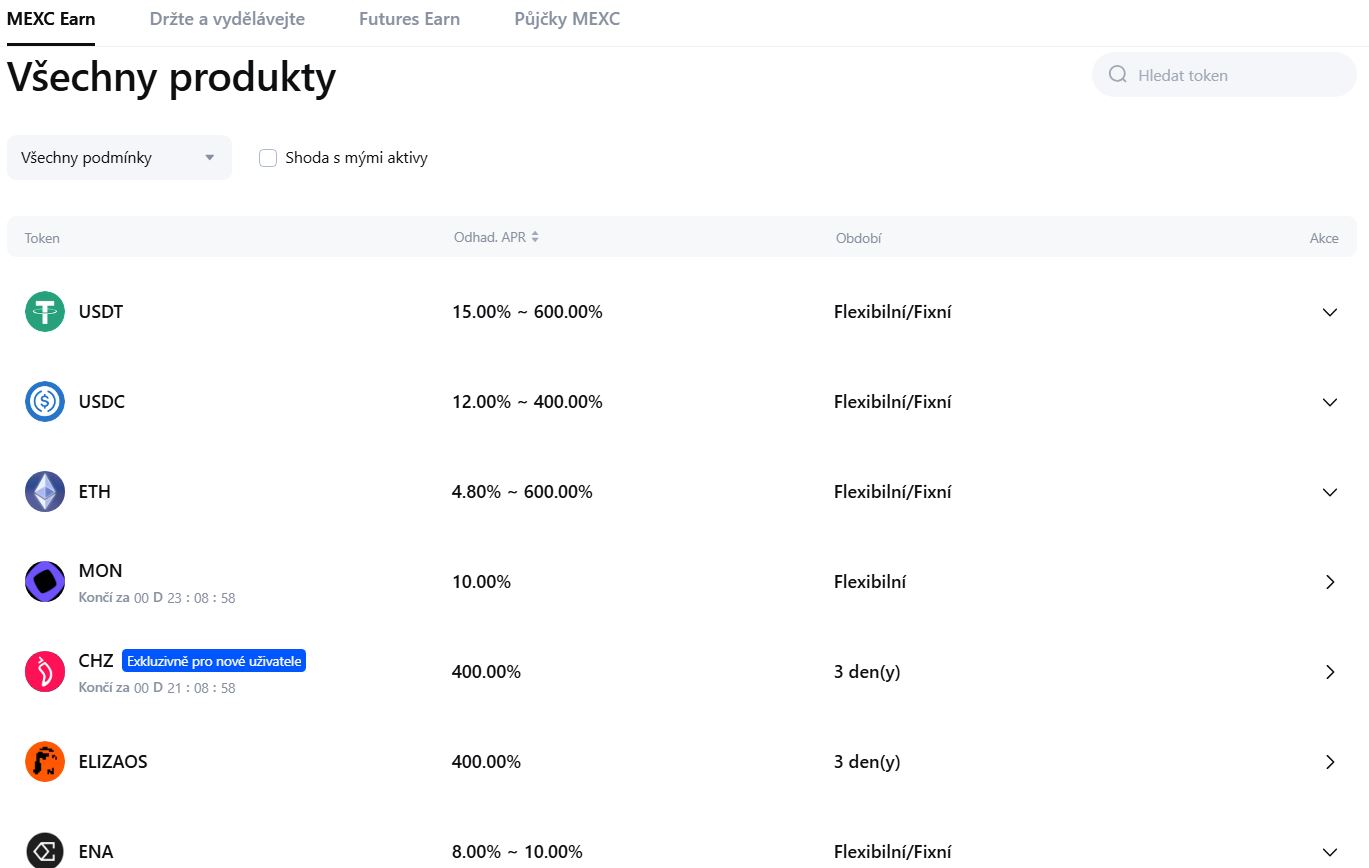Screen dimensions: 1369x868
Task: Click the USDT Tether coin icon
Action: point(45,312)
